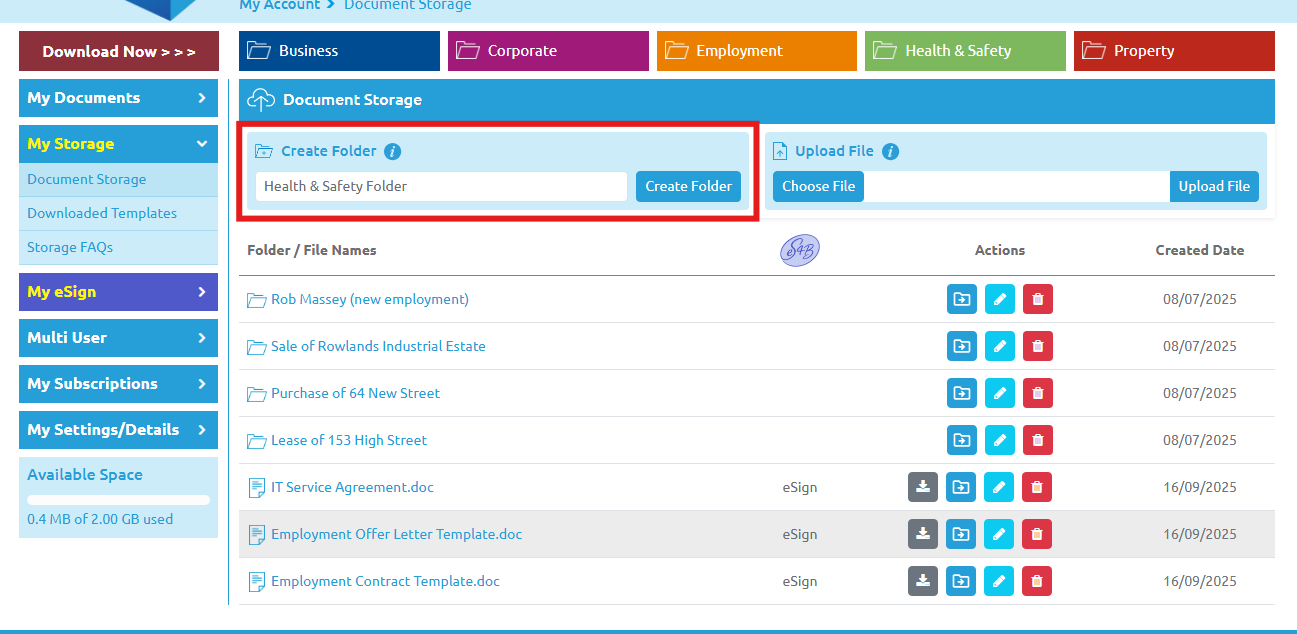This screenshot has height=634, width=1297.
Task: Expand the My eSign menu
Action: (x=118, y=292)
